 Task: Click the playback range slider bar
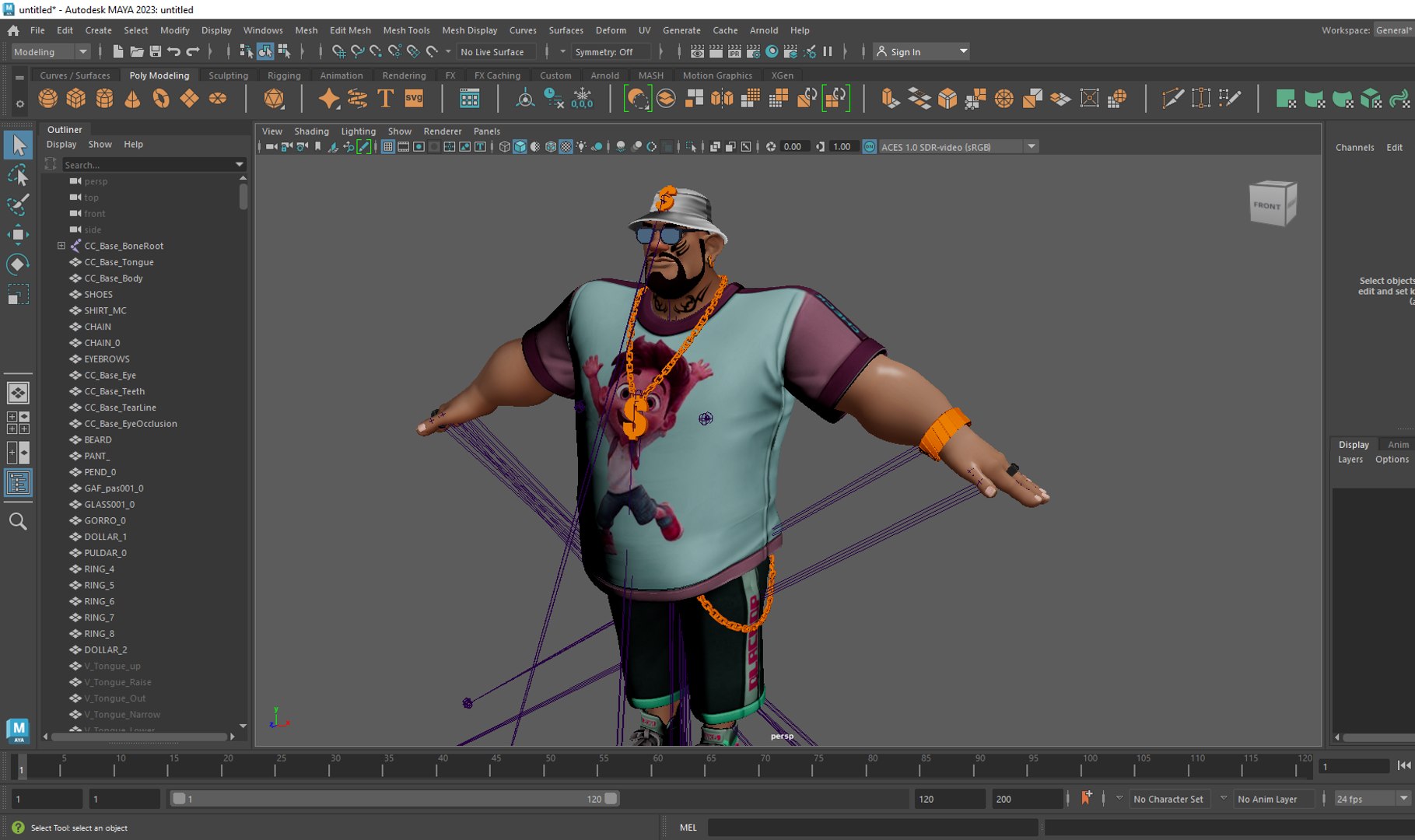(394, 798)
